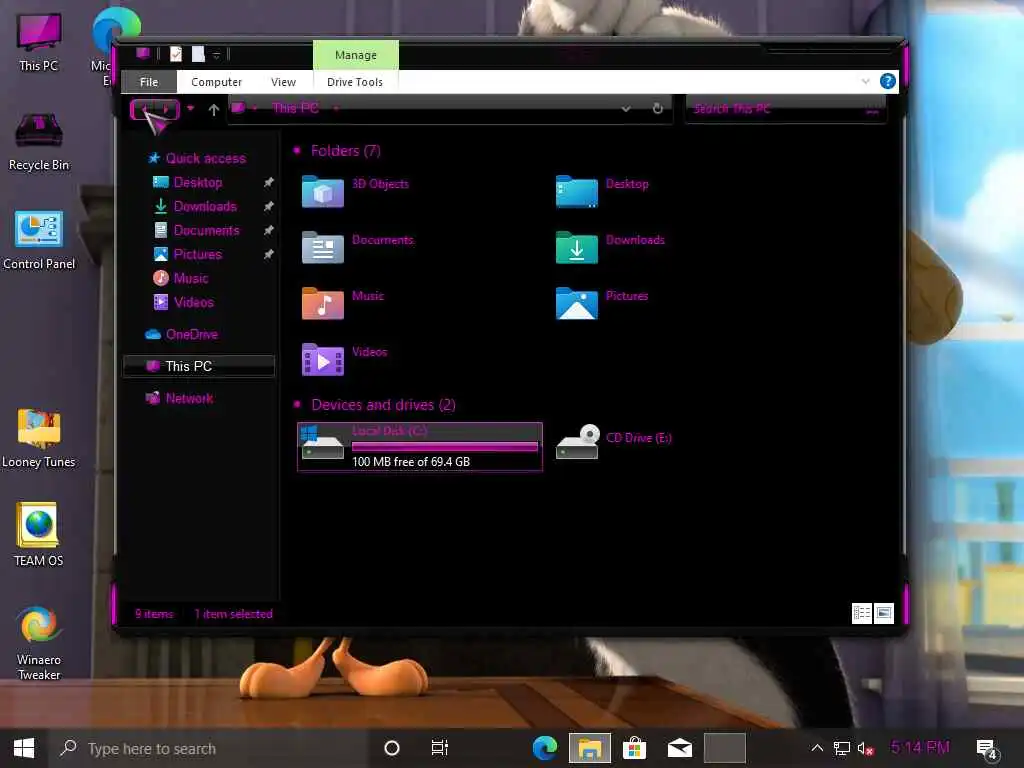The height and width of the screenshot is (768, 1024).
Task: Open the notification center icon
Action: [x=986, y=749]
